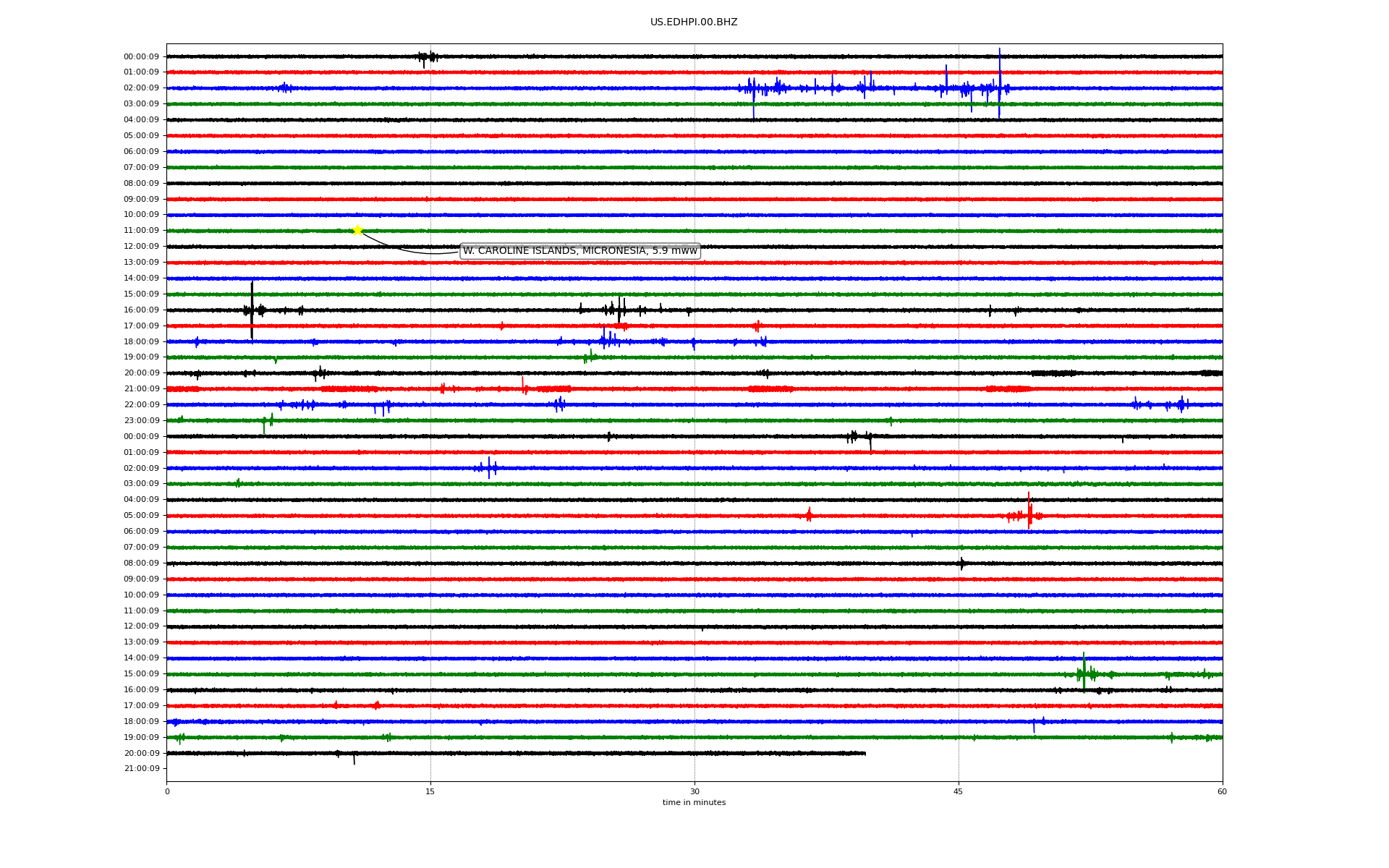Click the first 00:00:09 trace time label
1389x868 pixels.
[141, 57]
